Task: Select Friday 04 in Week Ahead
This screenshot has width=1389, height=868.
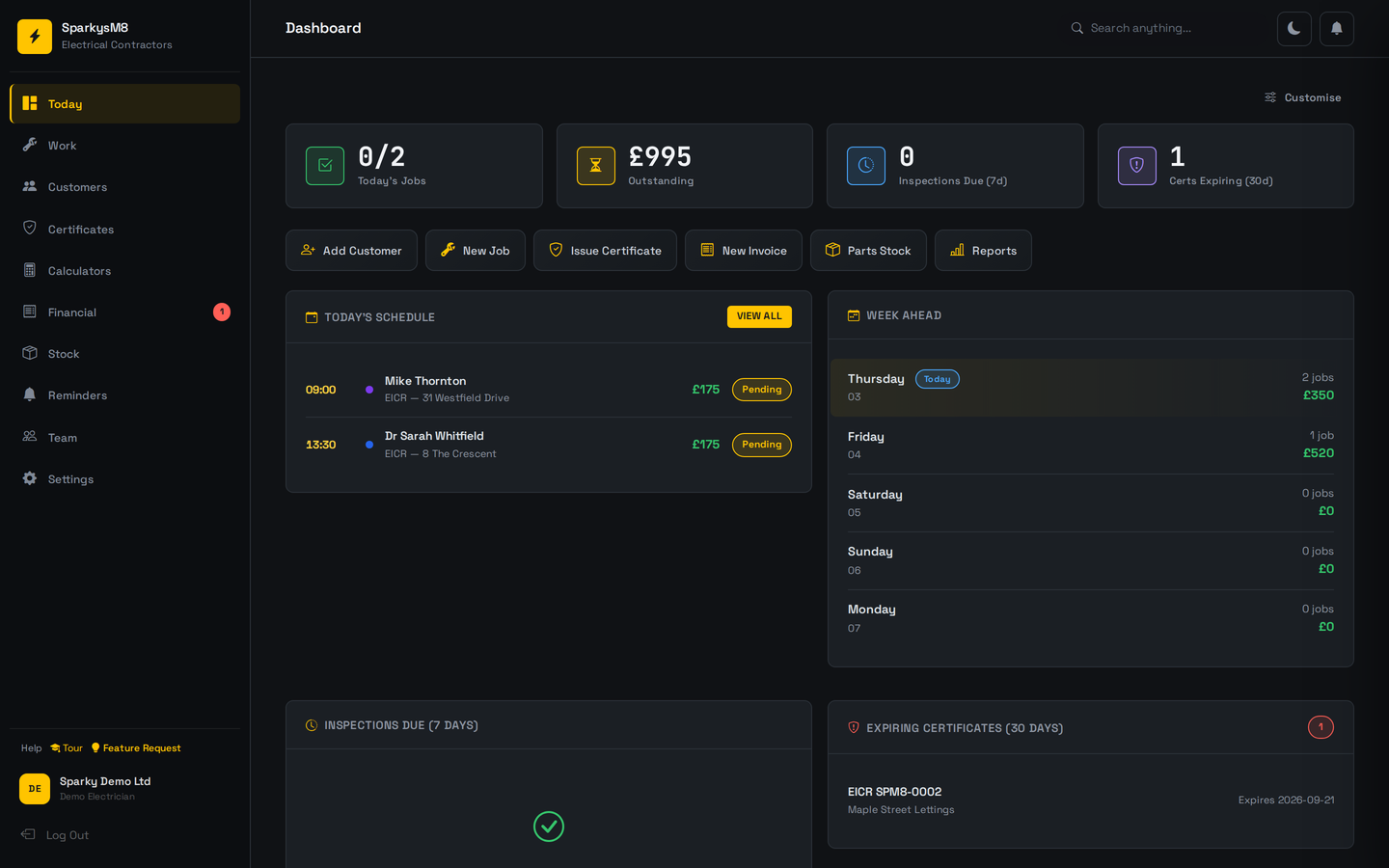Action: click(x=1091, y=445)
